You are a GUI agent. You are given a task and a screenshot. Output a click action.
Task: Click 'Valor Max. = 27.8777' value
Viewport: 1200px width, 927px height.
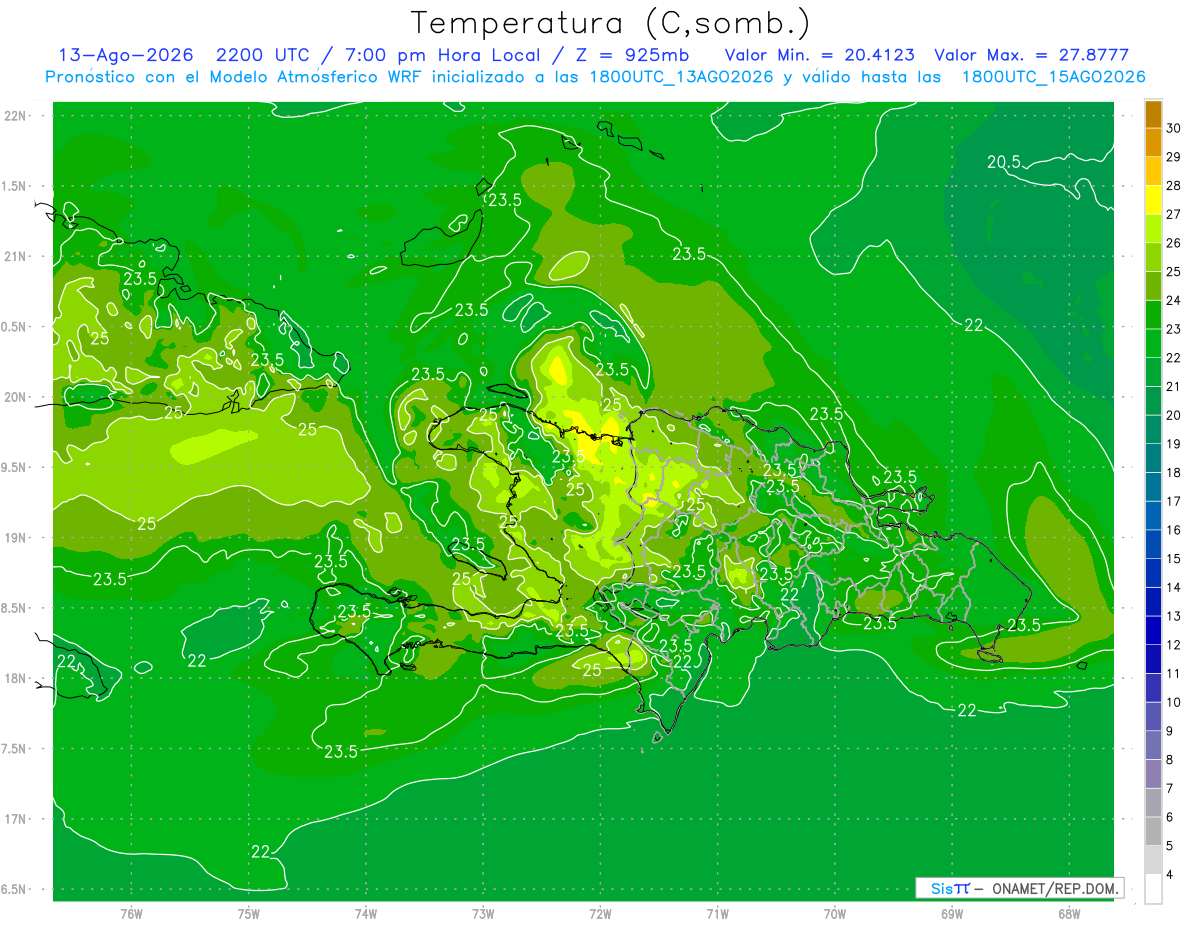tap(1031, 55)
